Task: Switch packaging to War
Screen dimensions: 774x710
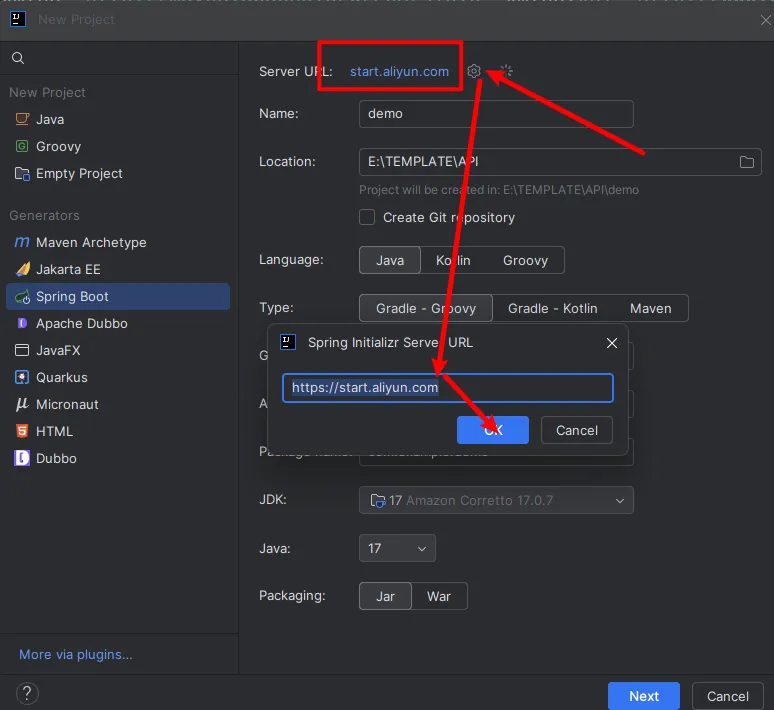Action: click(x=439, y=596)
